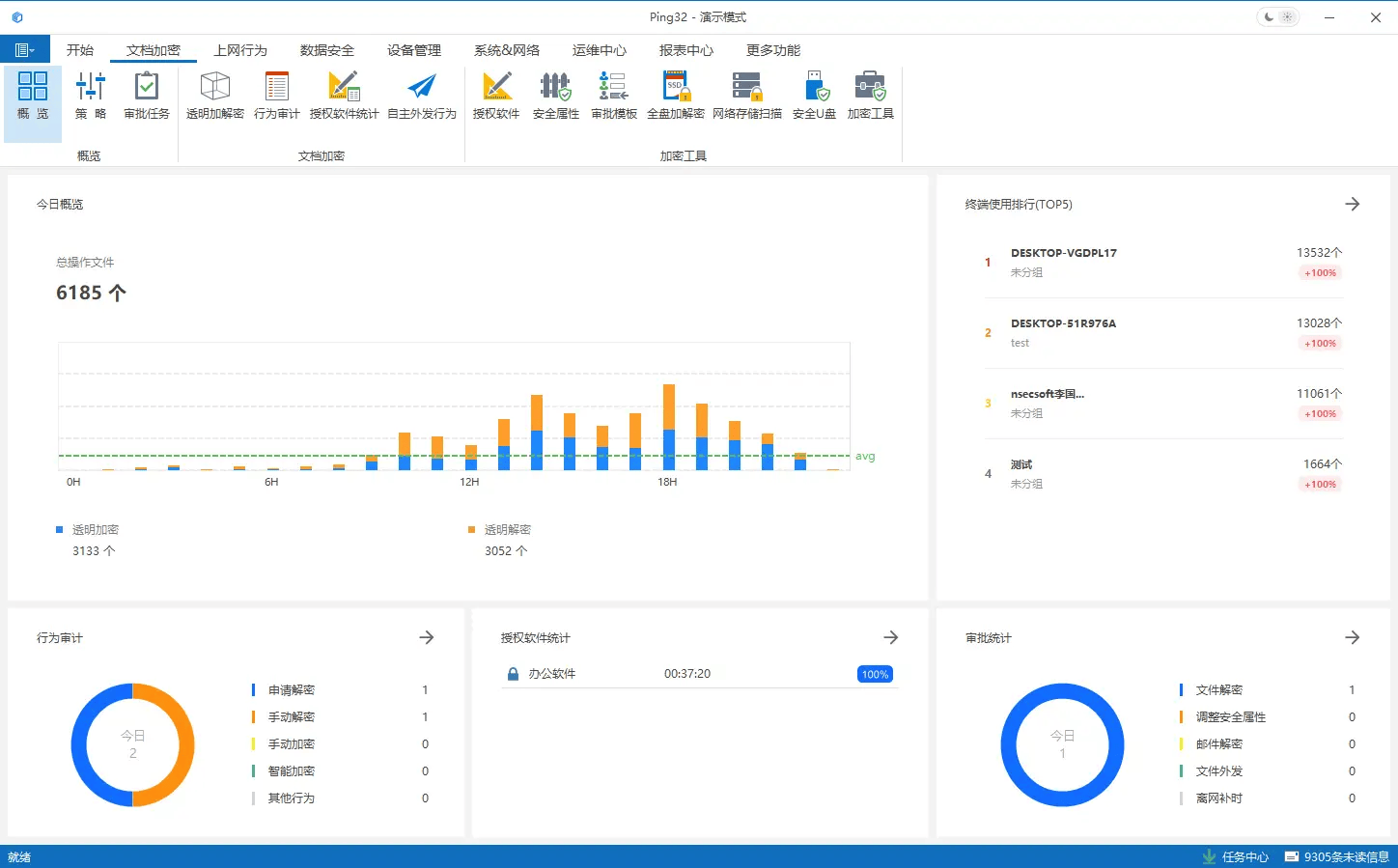Toggle the dark/light mode switch
Screen dimensions: 1398x868
1277,17
